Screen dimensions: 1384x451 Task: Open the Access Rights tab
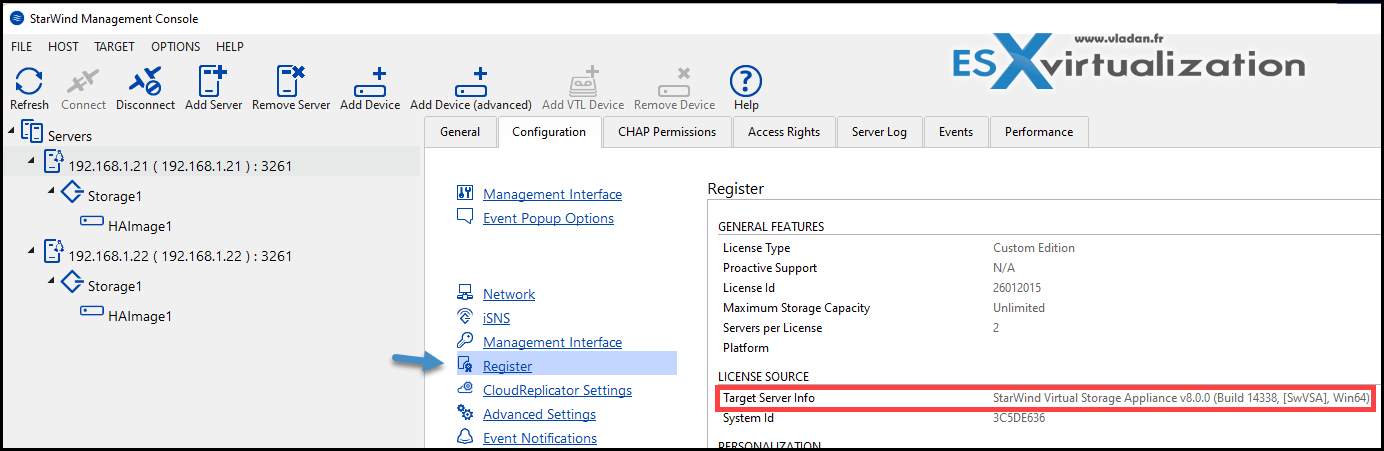(x=784, y=132)
